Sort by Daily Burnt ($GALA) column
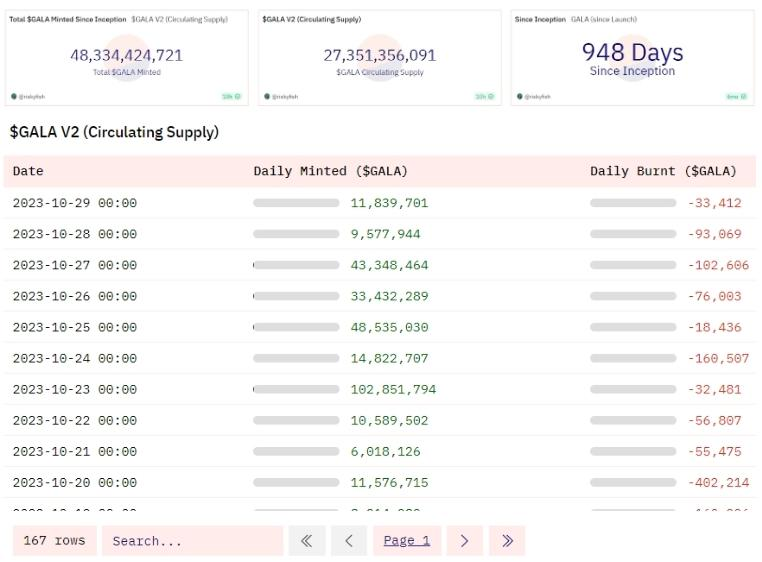 click(663, 171)
